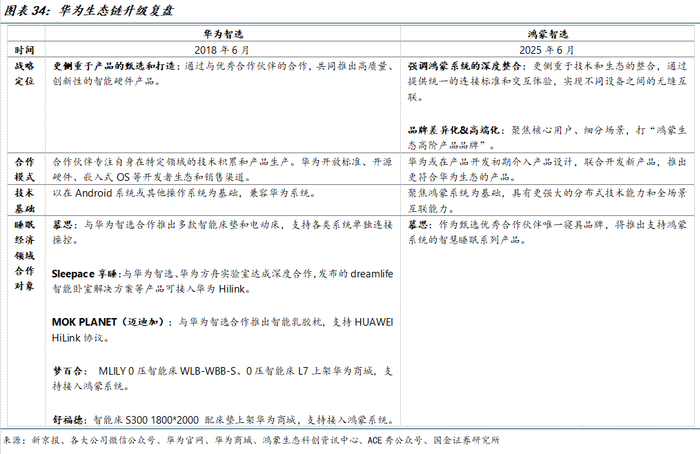Click the 'MOK PLANET（迈迪加）' entry

click(x=108, y=322)
